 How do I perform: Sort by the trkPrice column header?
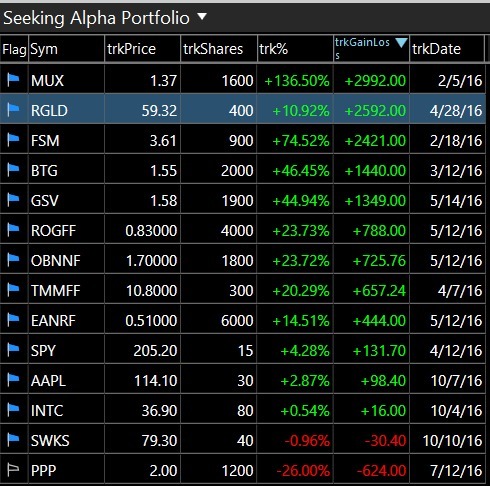(x=142, y=49)
